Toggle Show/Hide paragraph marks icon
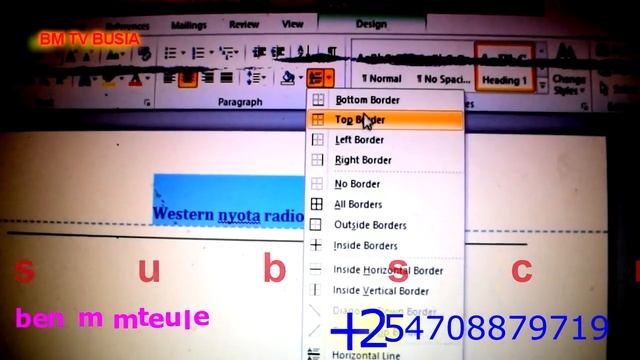 tap(332, 51)
